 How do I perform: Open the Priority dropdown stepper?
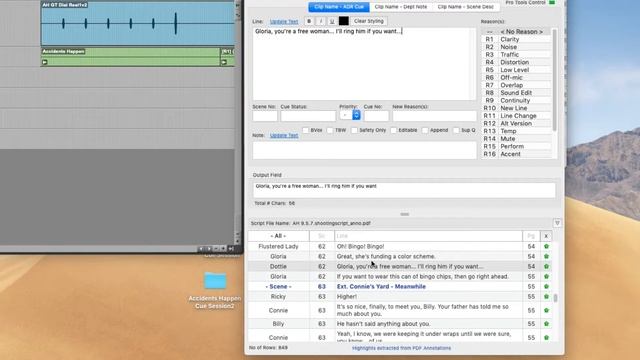(x=356, y=116)
